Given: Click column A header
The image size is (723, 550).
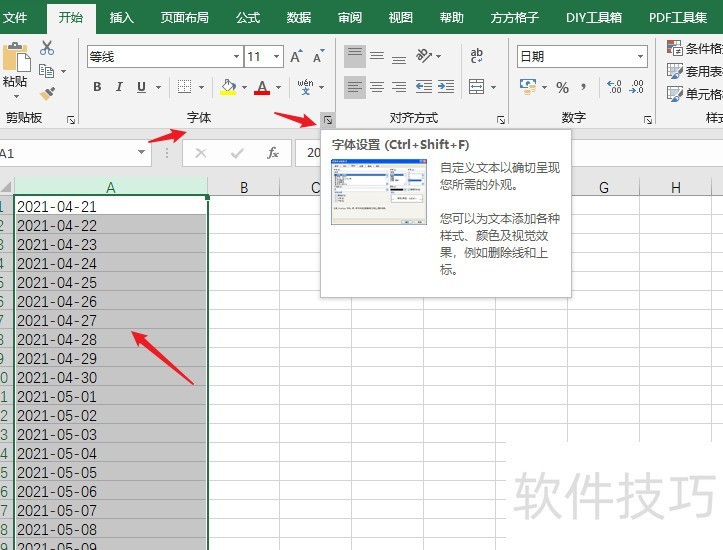Looking at the screenshot, I should click(111, 187).
